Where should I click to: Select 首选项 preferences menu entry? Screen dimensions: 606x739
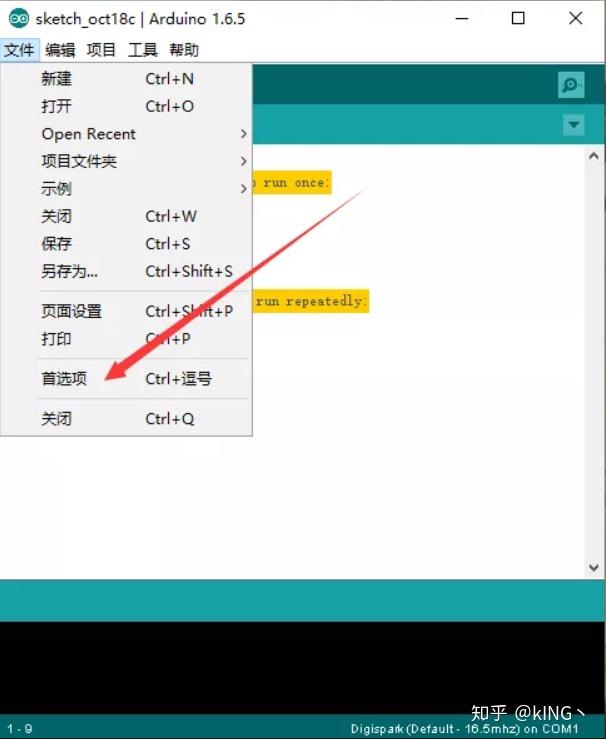point(126,378)
